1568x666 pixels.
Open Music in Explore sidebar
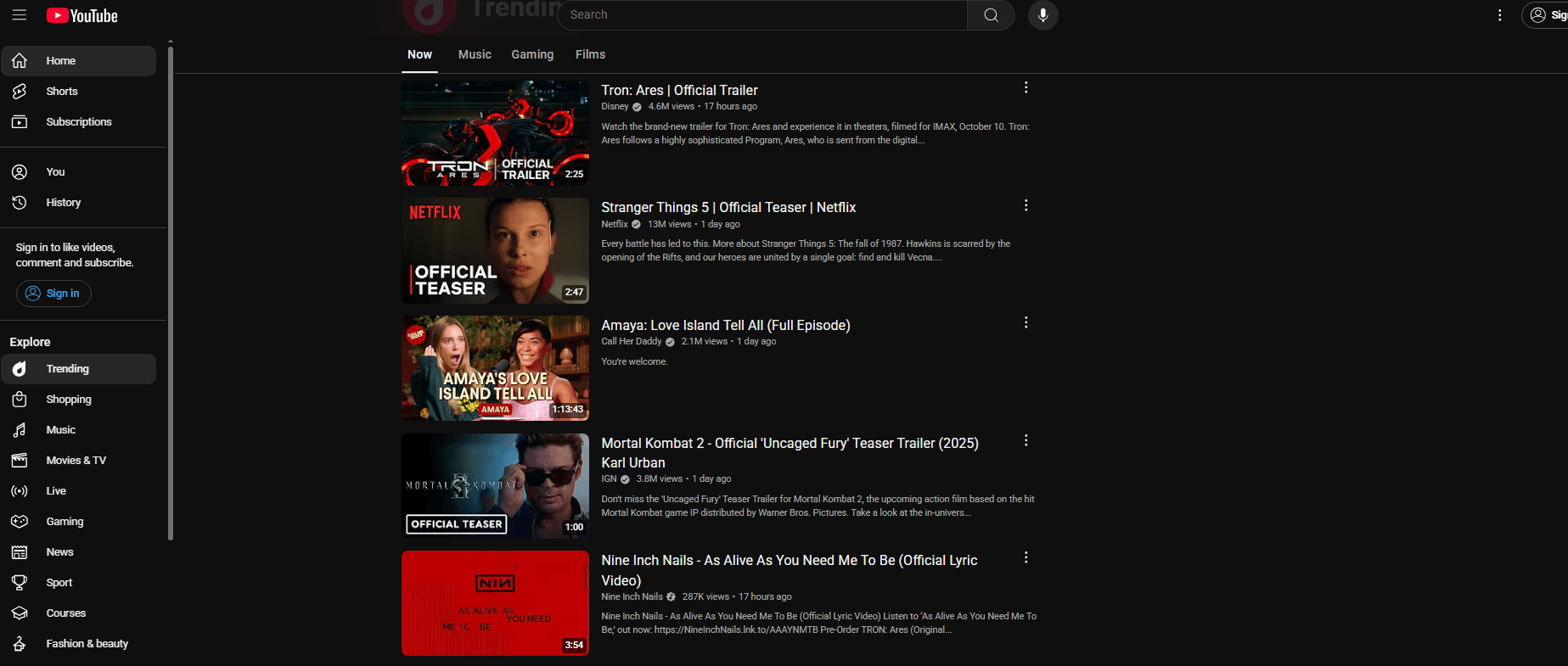[x=79, y=430]
